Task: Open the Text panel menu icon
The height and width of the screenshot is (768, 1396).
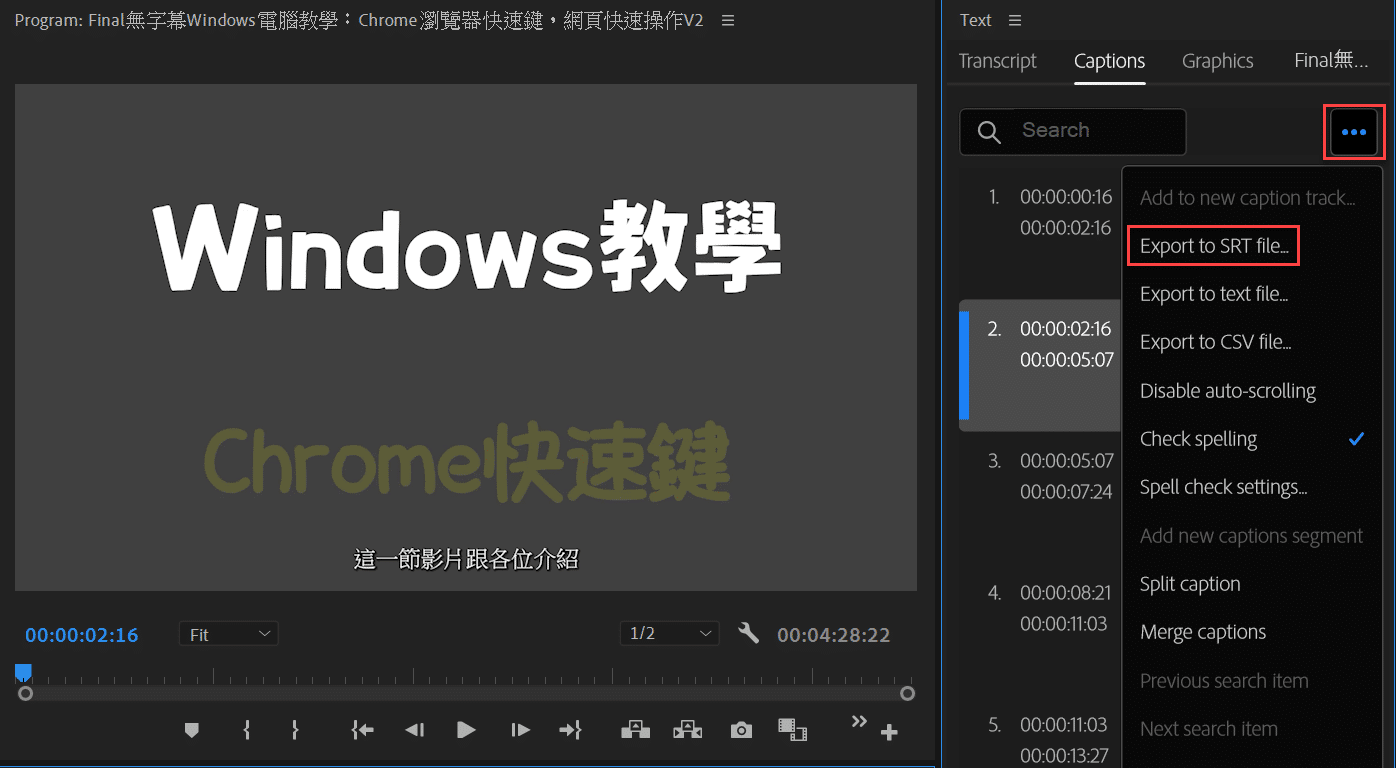Action: (x=1015, y=20)
